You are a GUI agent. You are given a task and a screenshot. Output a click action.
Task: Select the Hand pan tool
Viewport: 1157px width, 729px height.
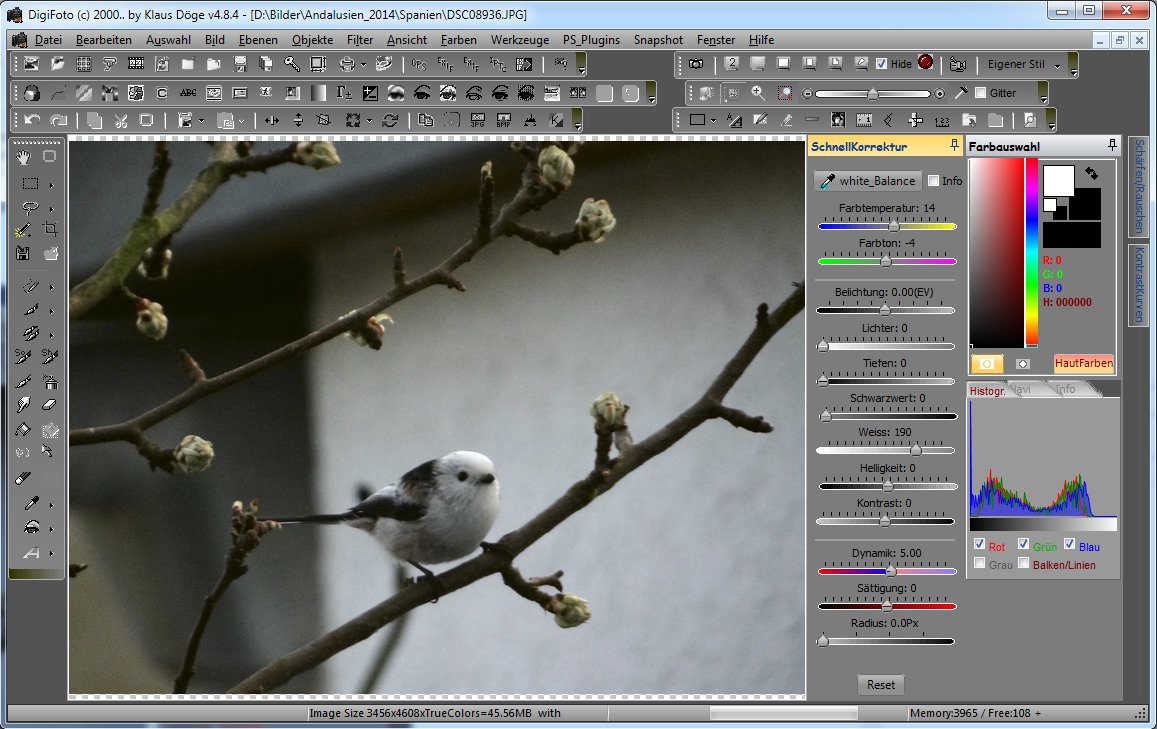[23, 156]
